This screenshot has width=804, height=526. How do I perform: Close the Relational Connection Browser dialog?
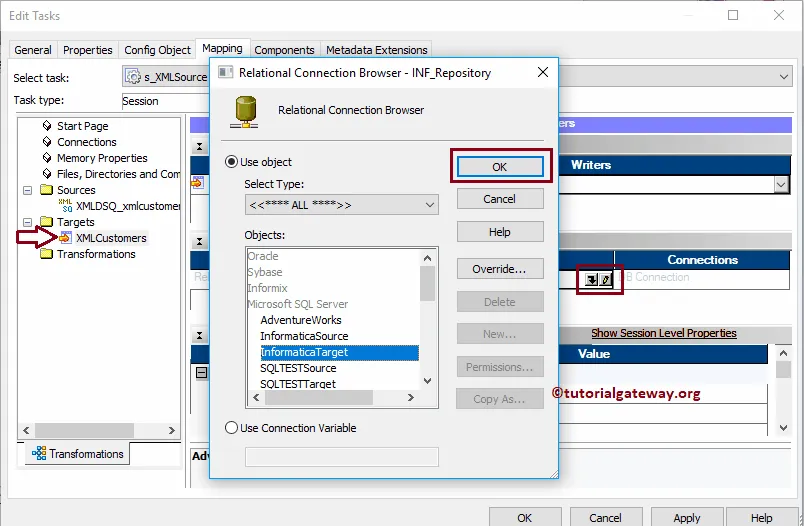[543, 73]
